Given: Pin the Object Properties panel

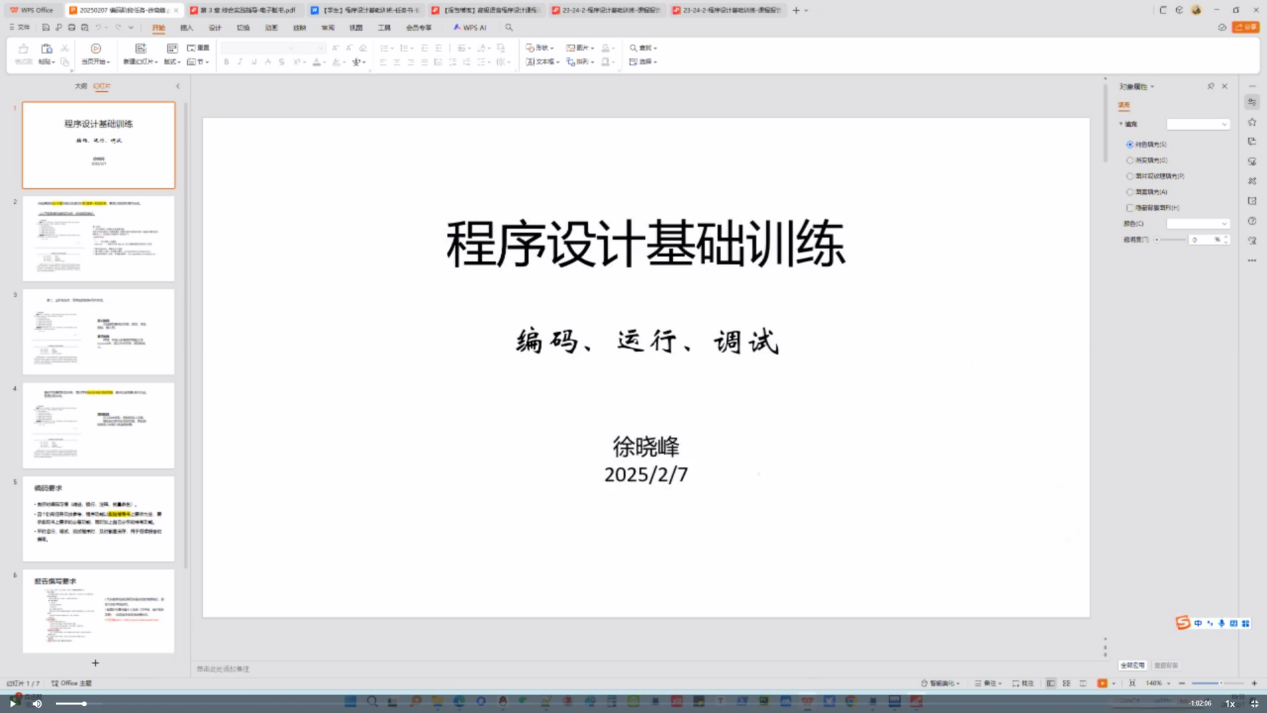Looking at the screenshot, I should [x=1210, y=87].
